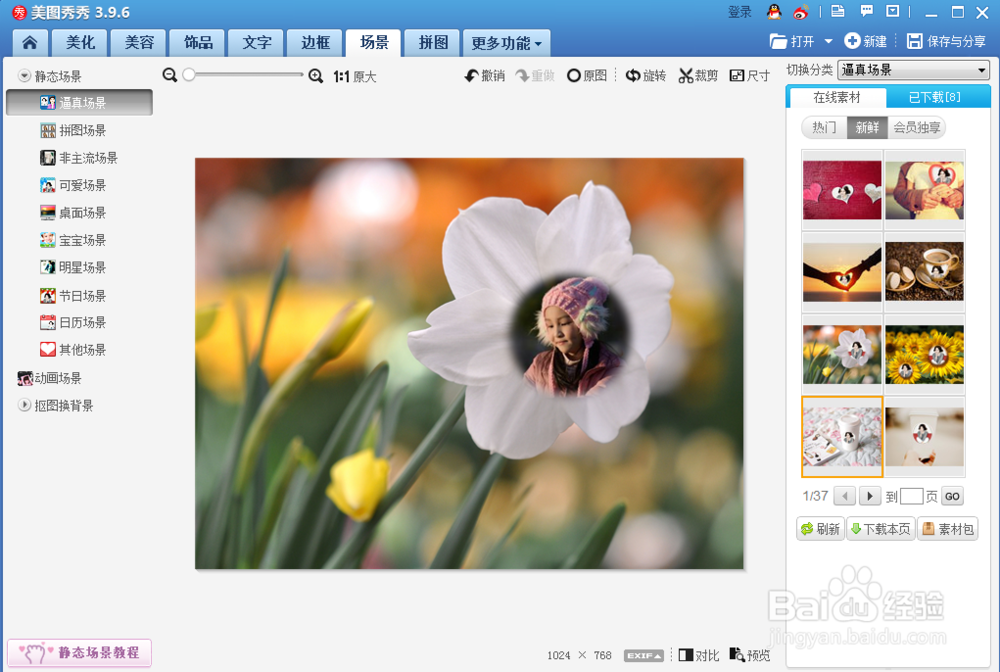Screen dimensions: 1000x672
Task: Click the zoom in magnifier icon
Action: click(316, 76)
